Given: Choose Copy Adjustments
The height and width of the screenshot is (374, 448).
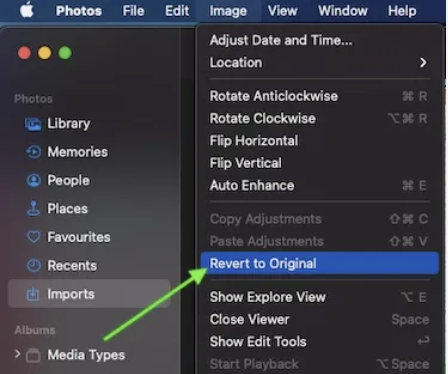Looking at the screenshot, I should click(x=319, y=219).
